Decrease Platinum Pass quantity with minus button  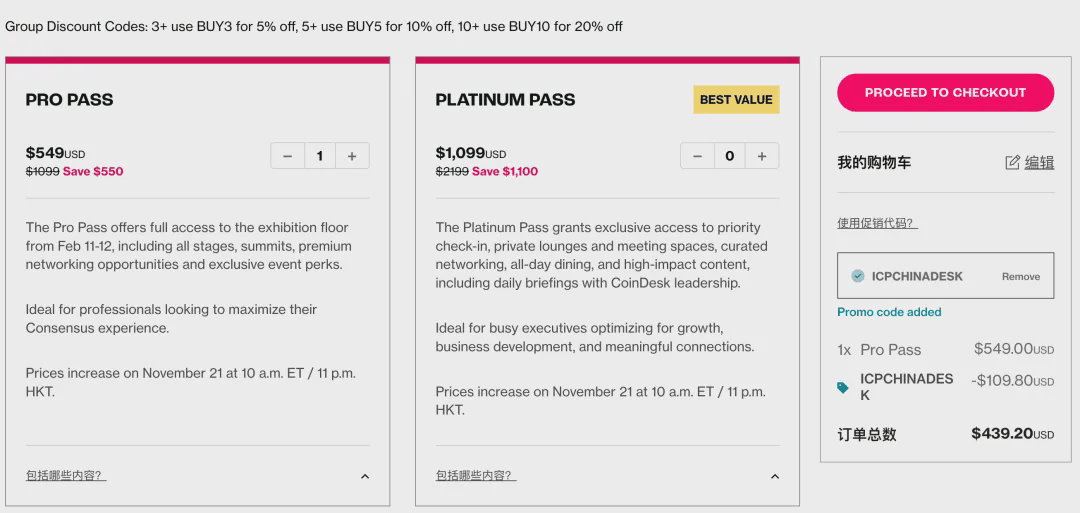(x=697, y=156)
